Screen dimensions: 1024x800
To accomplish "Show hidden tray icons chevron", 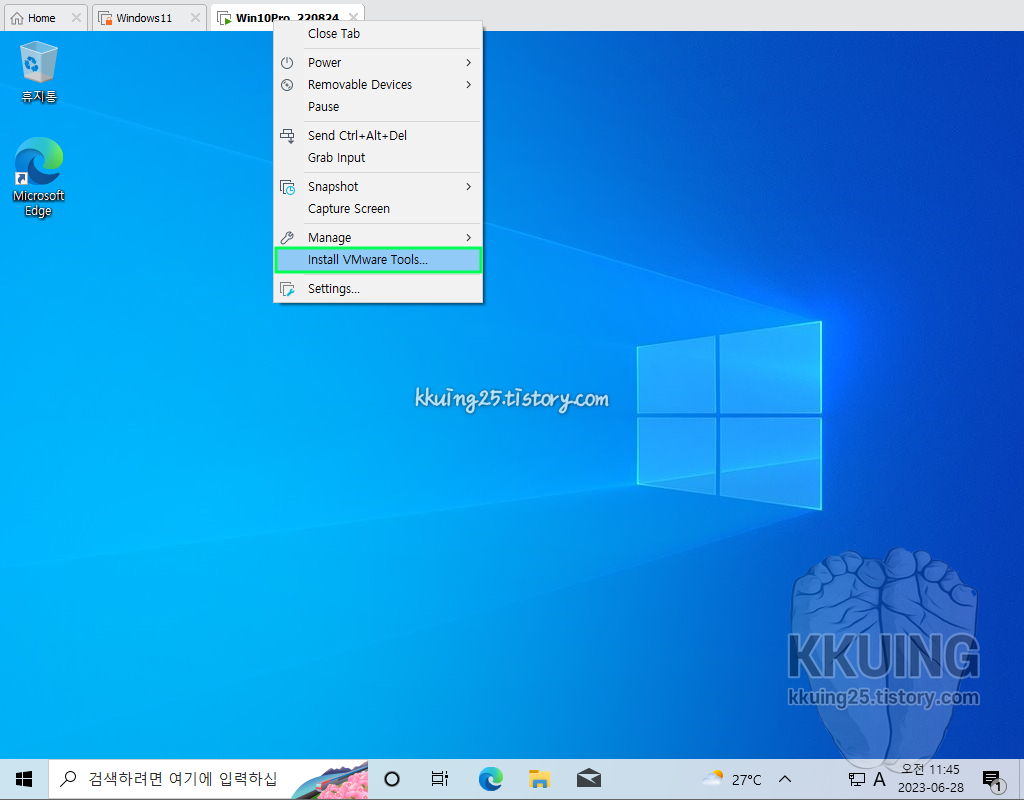I will click(x=785, y=779).
